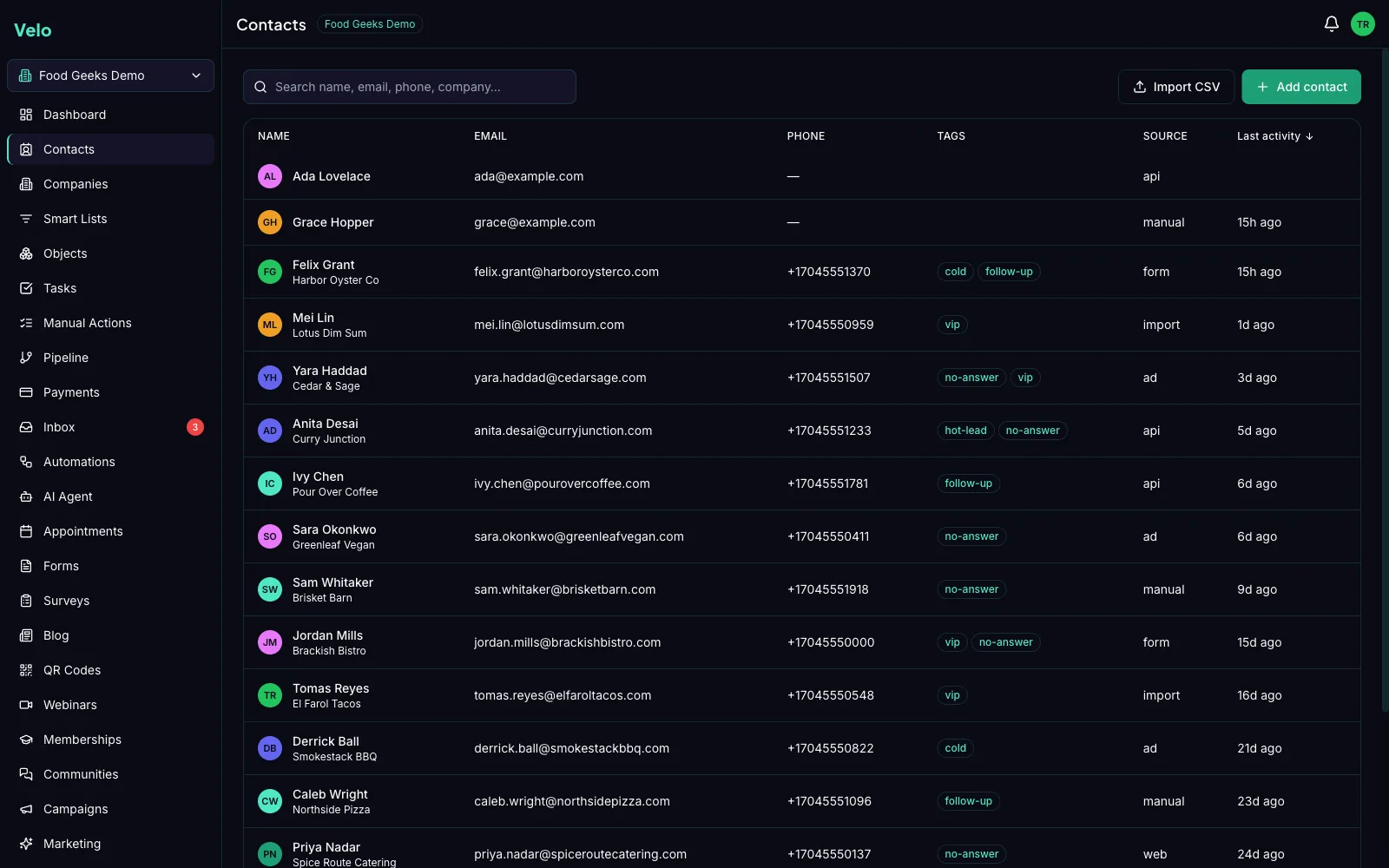Open Automations in the sidebar
The height and width of the screenshot is (868, 1389).
point(110,462)
